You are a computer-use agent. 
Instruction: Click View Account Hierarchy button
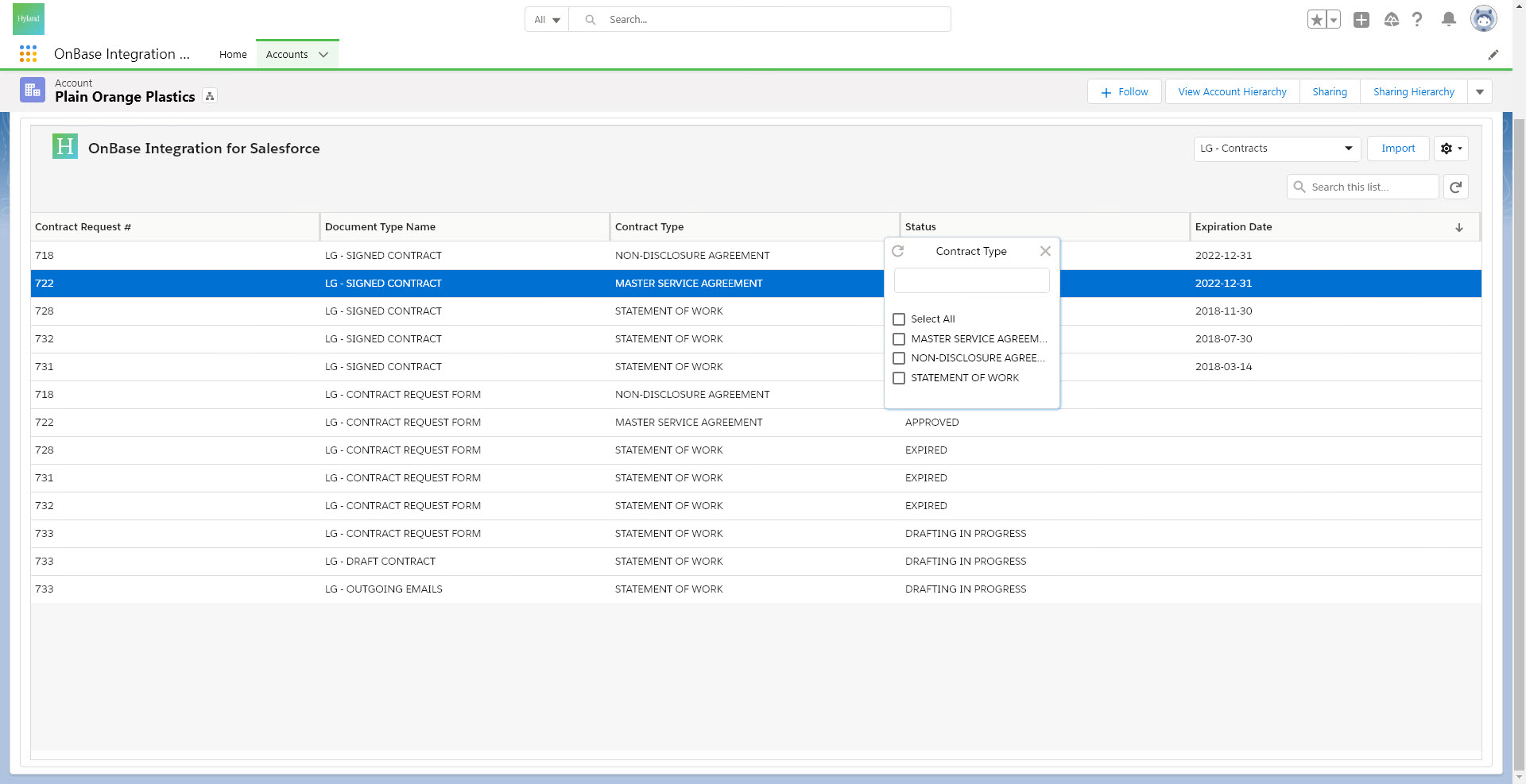[1232, 92]
